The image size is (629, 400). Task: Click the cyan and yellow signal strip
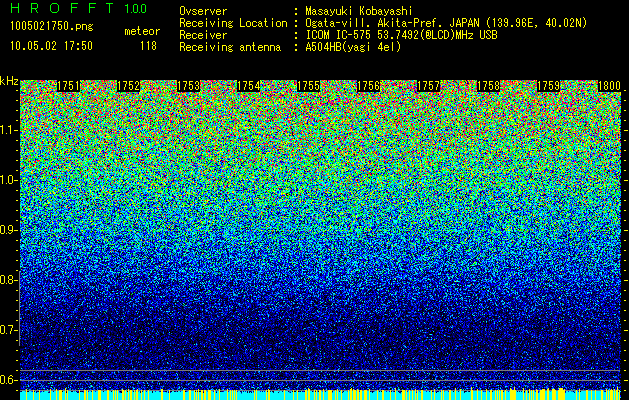(321, 395)
